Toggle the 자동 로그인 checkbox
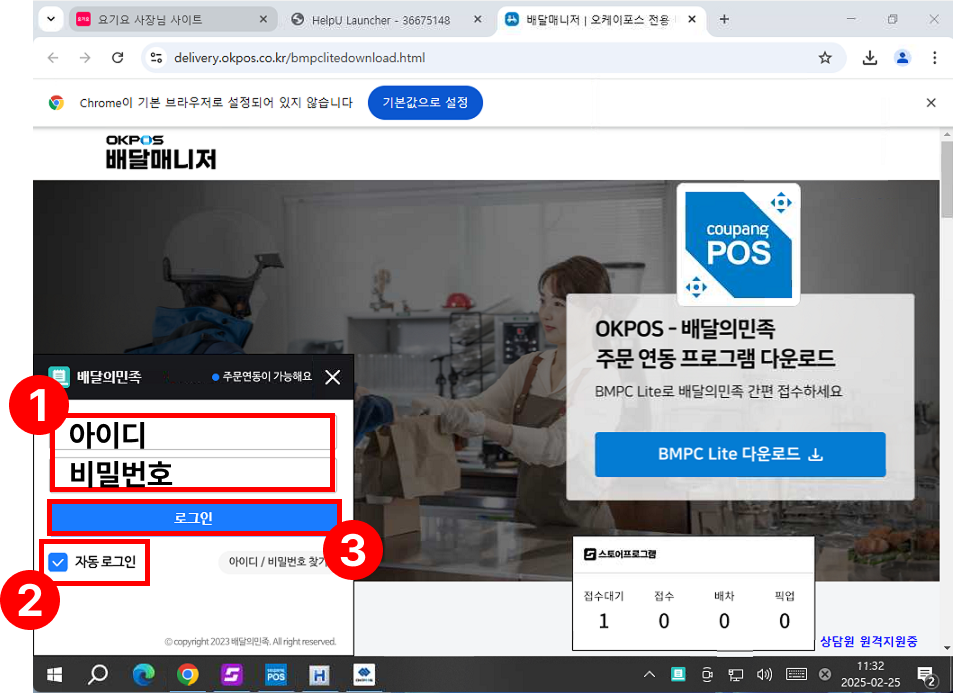 click(58, 562)
